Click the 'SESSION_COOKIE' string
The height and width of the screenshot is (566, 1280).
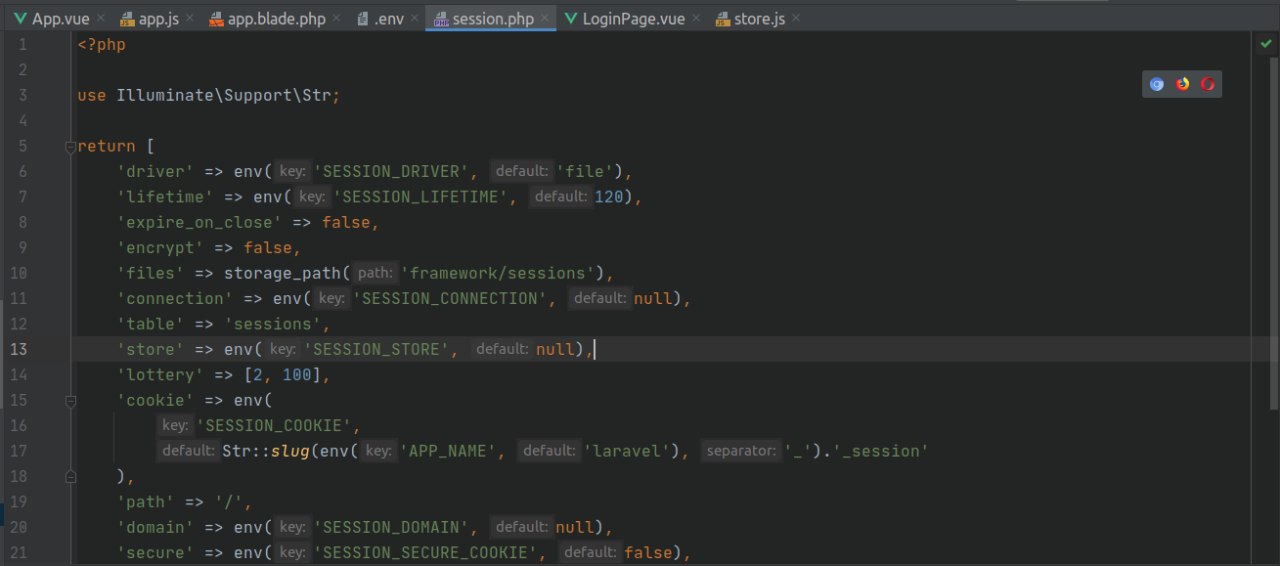pyautogui.click(x=273, y=426)
